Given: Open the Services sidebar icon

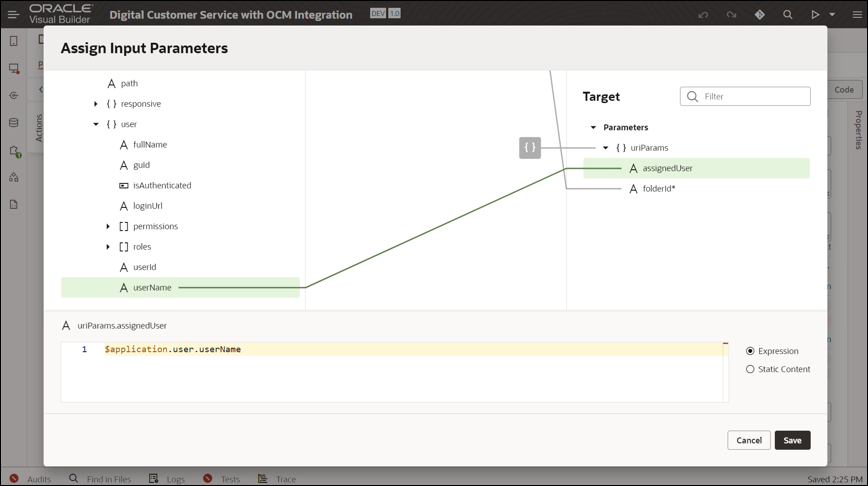Looking at the screenshot, I should pos(14,95).
